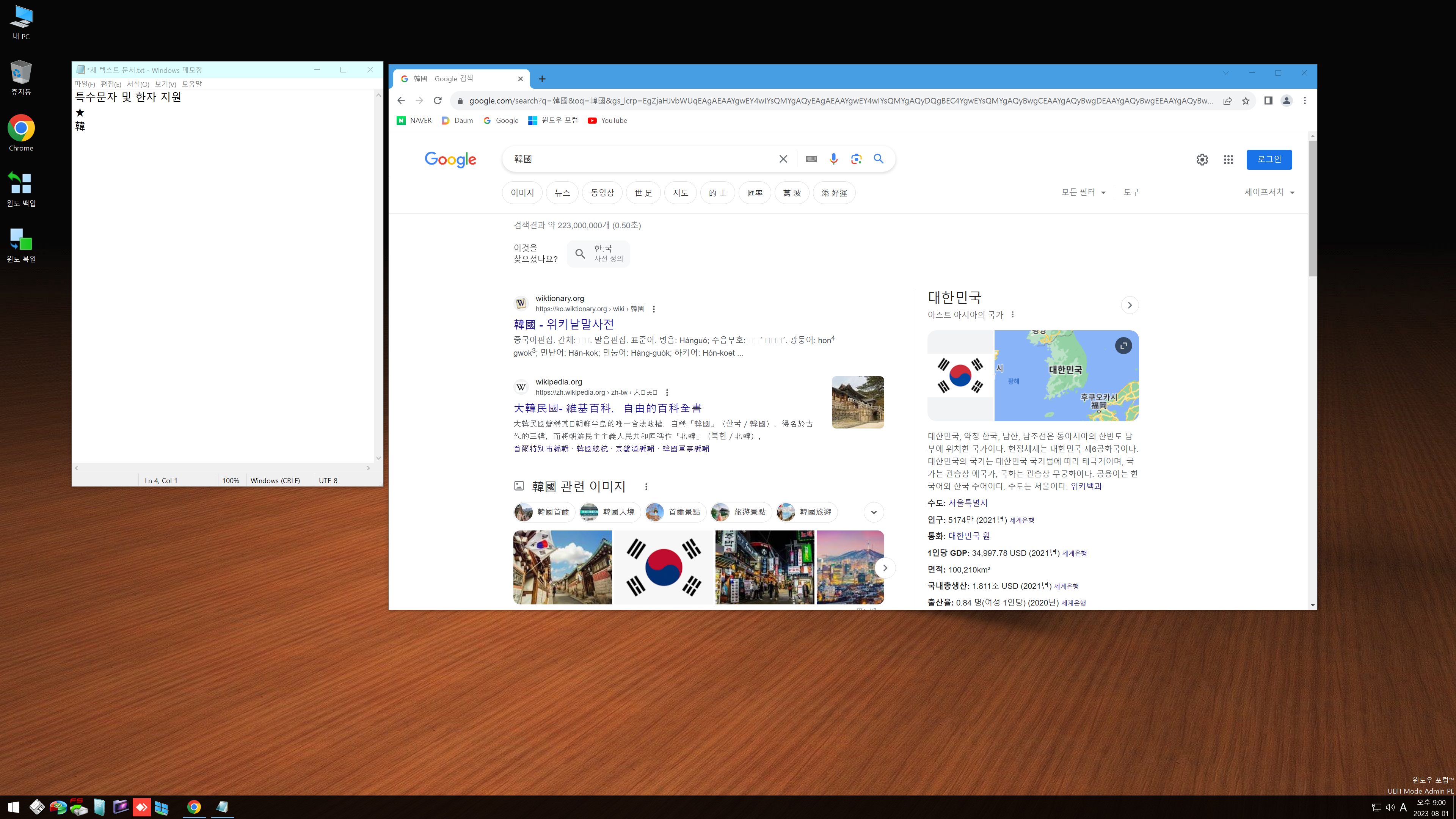Click the Chrome forward arrow button
This screenshot has width=1456, height=819.
click(419, 100)
